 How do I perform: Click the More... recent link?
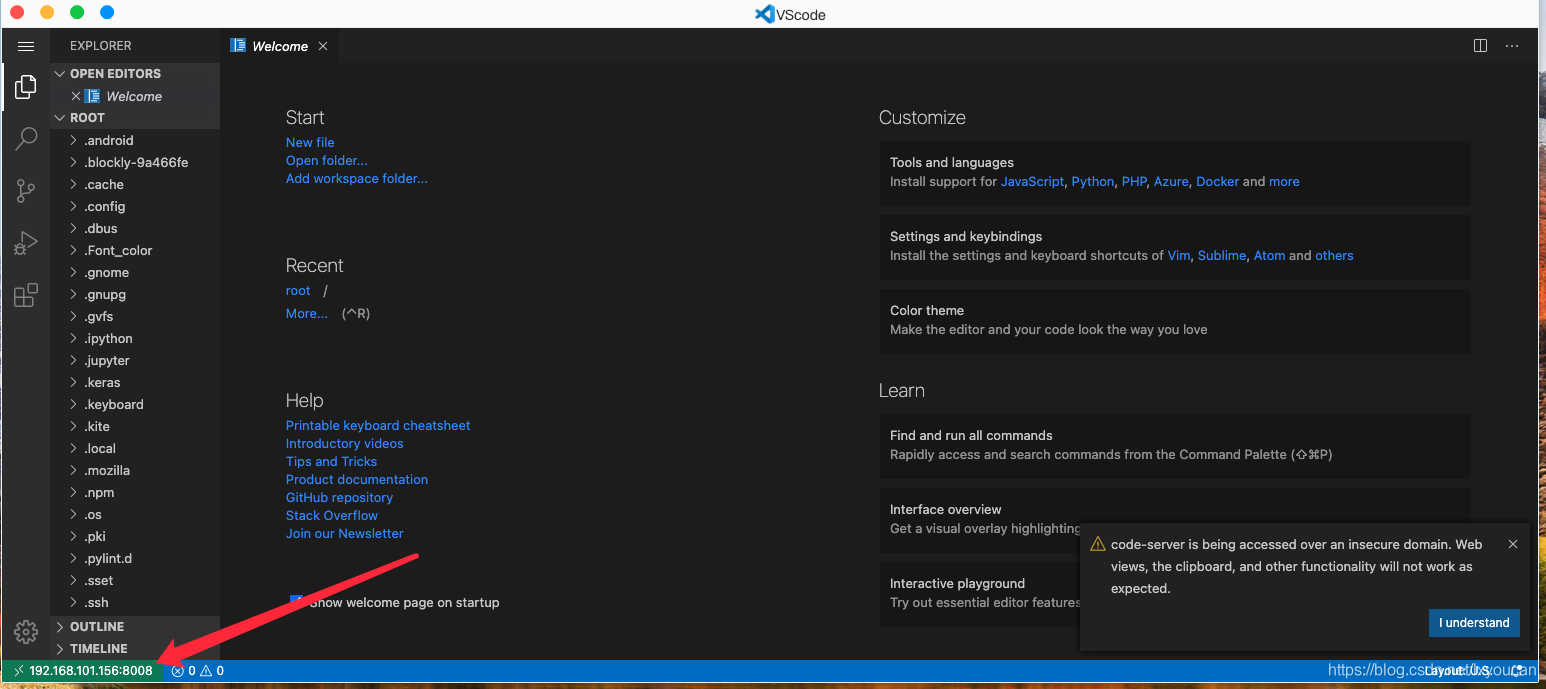pyautogui.click(x=307, y=313)
